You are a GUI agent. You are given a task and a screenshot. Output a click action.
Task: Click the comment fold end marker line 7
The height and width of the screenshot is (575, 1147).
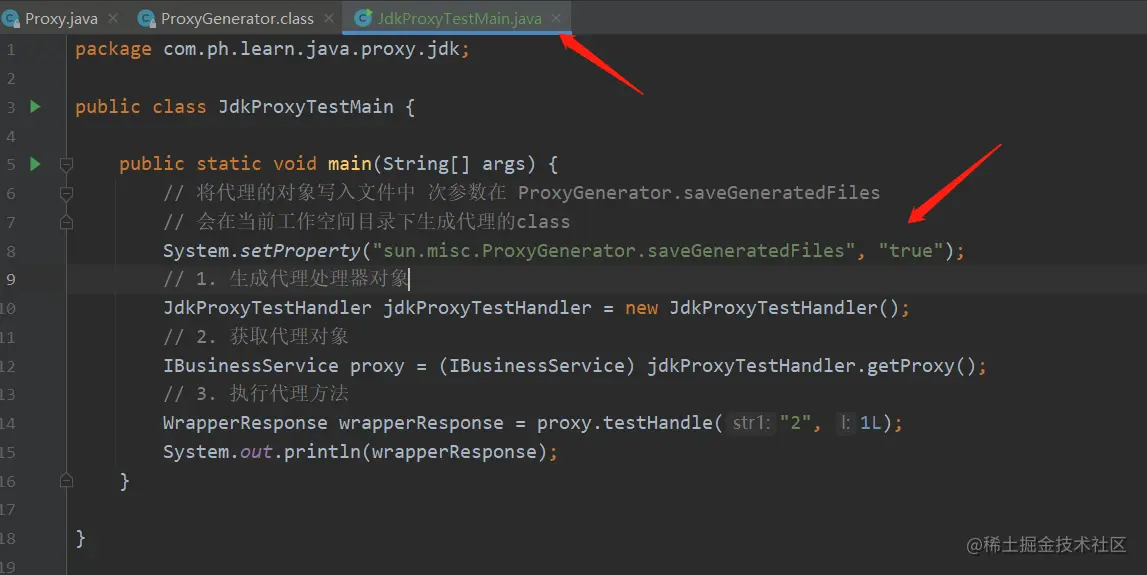66,222
